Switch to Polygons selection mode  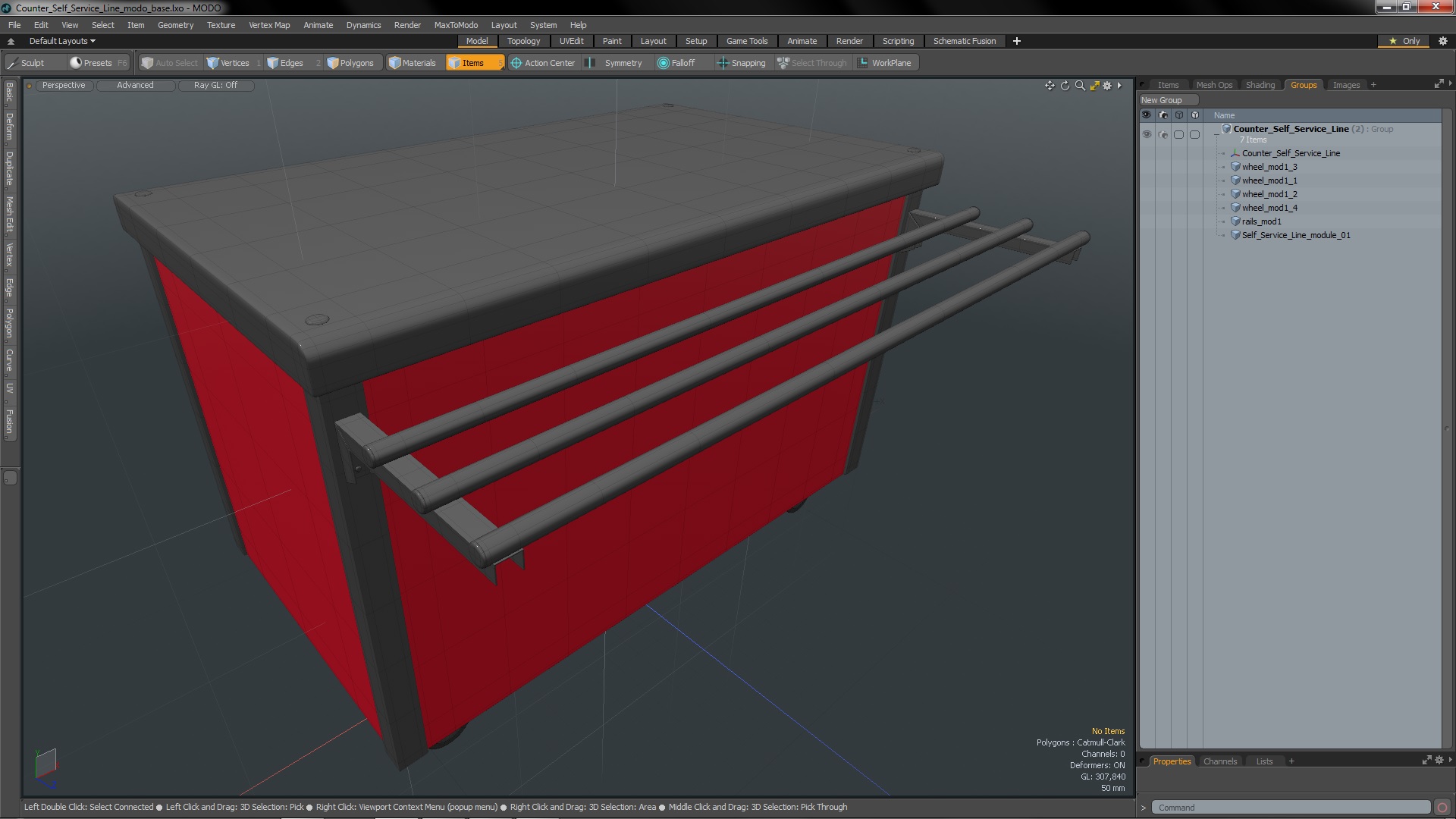click(x=351, y=63)
